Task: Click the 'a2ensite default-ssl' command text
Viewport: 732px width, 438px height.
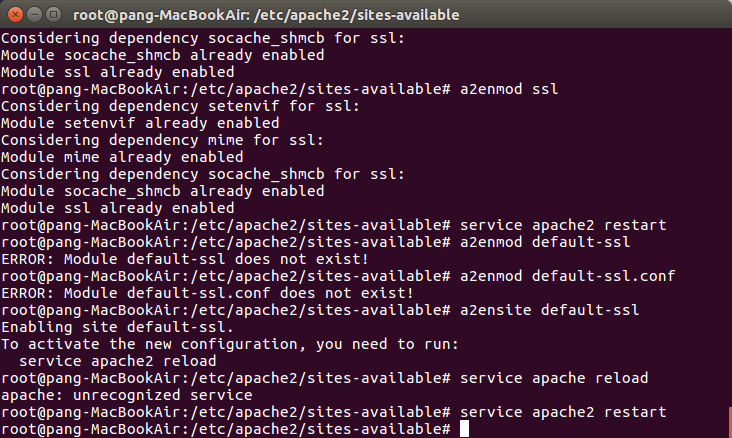Action: (549, 310)
